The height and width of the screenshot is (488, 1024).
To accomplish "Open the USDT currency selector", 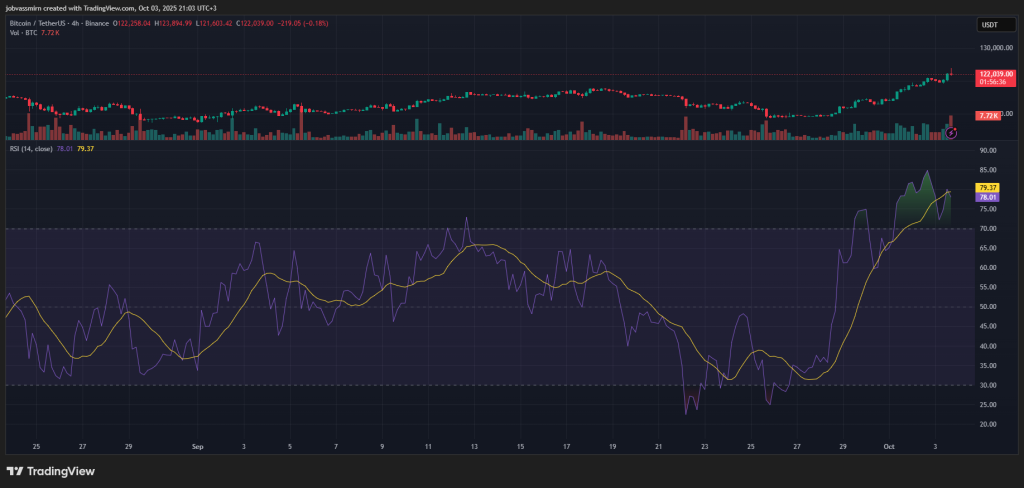I will click(990, 26).
